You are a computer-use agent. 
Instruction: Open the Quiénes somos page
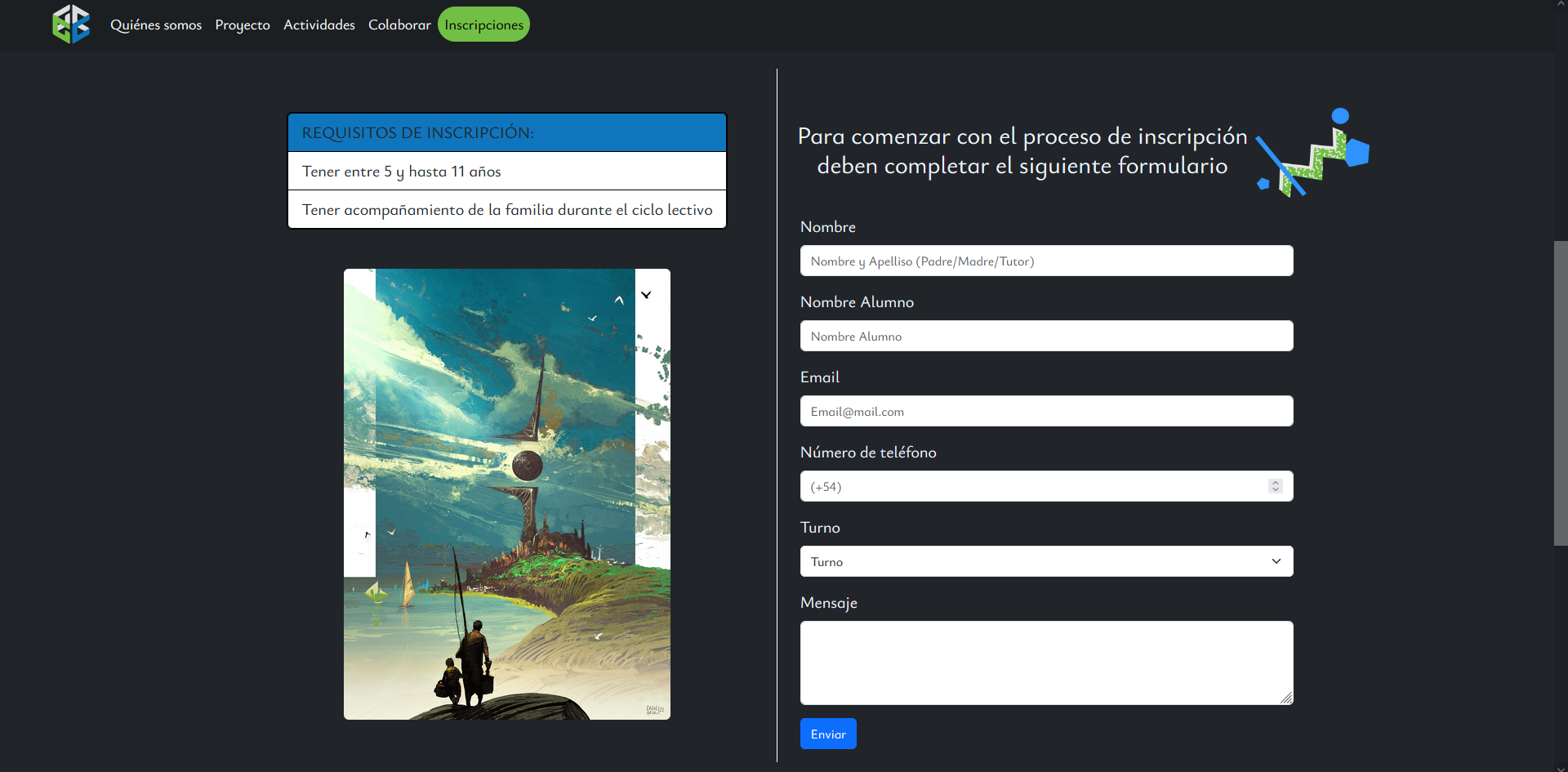156,25
